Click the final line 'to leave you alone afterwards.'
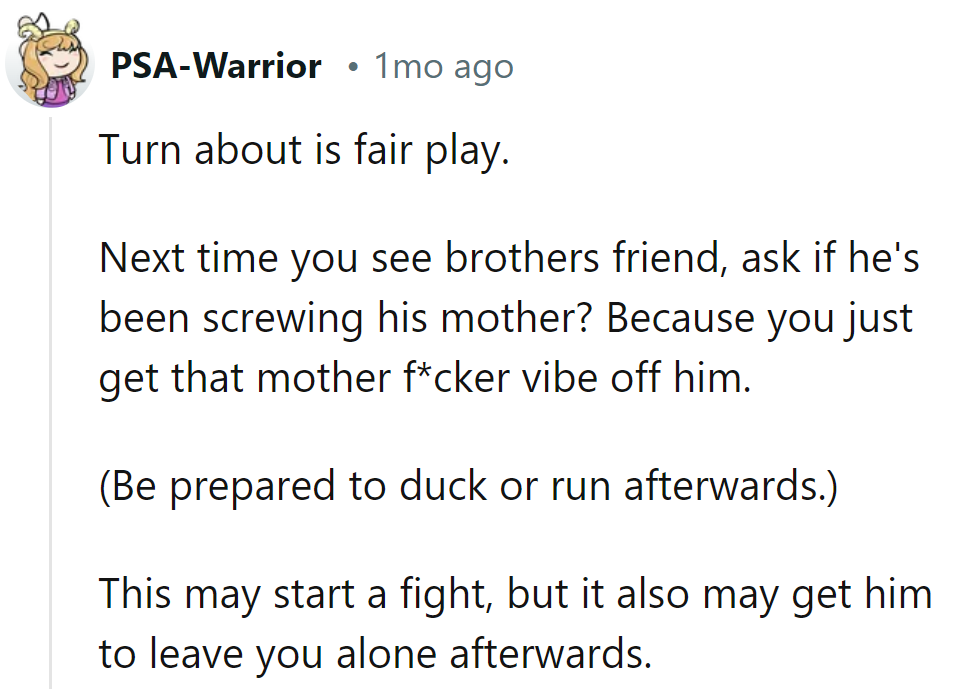This screenshot has height=689, width=959. click(x=376, y=654)
